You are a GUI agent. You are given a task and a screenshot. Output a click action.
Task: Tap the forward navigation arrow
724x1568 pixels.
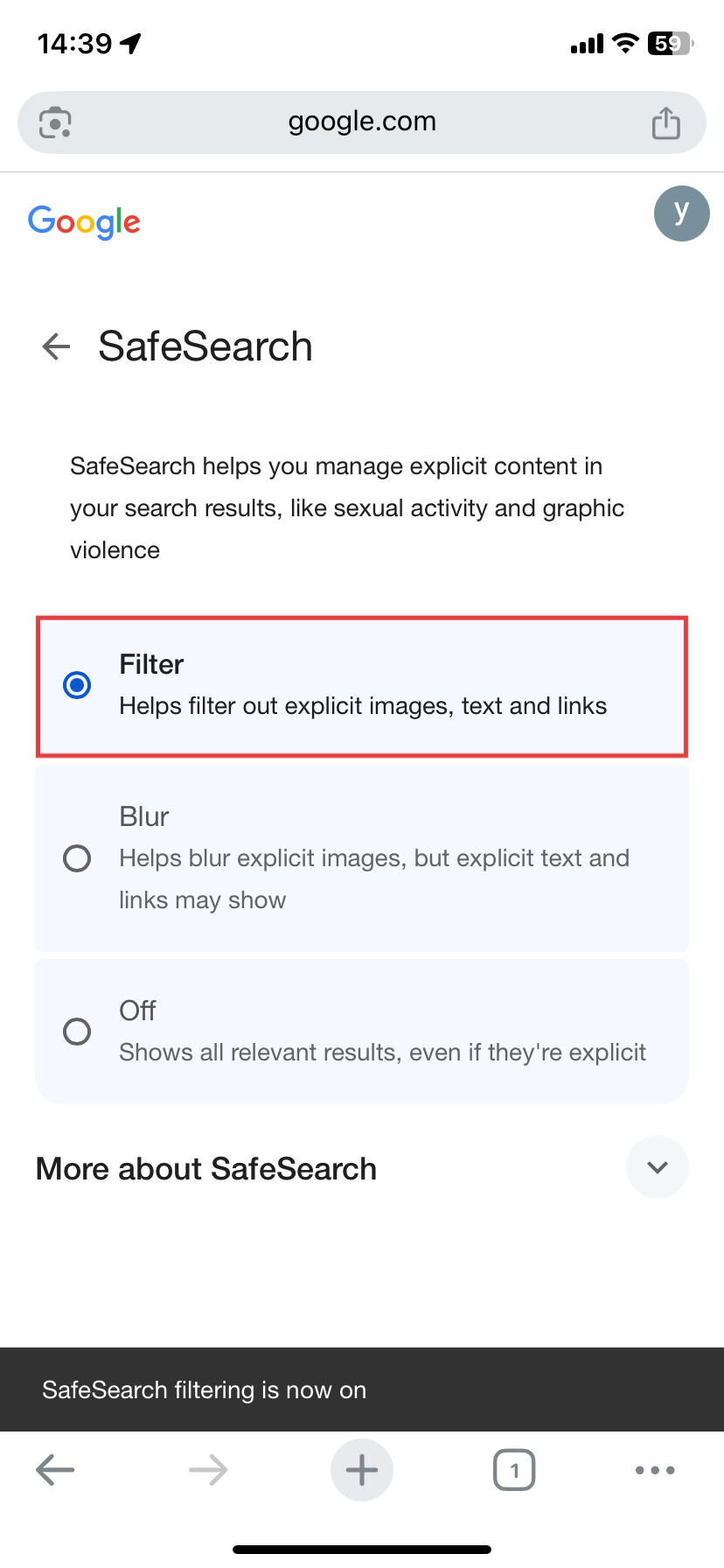(208, 1470)
